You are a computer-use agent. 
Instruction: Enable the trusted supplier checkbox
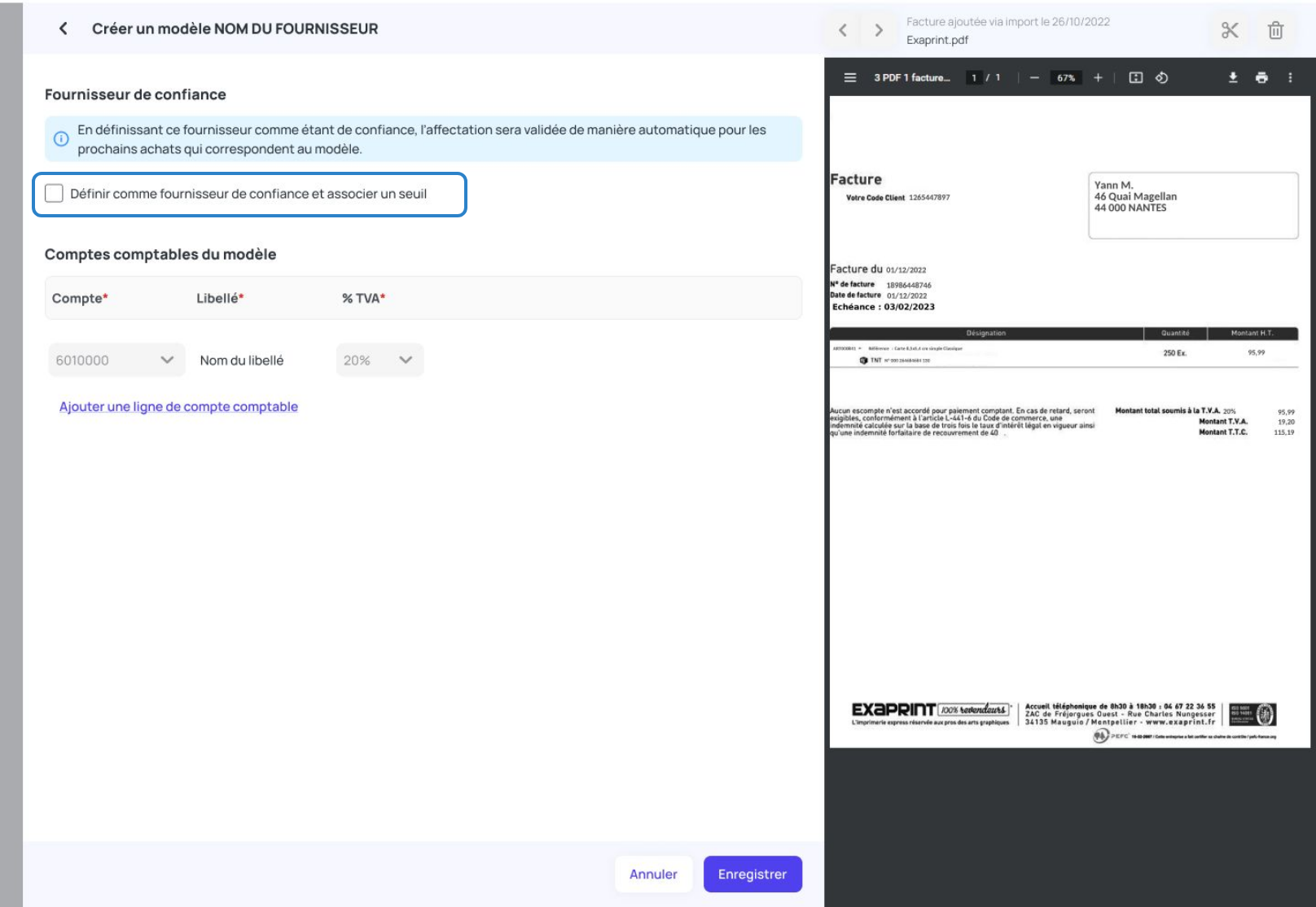tap(54, 193)
